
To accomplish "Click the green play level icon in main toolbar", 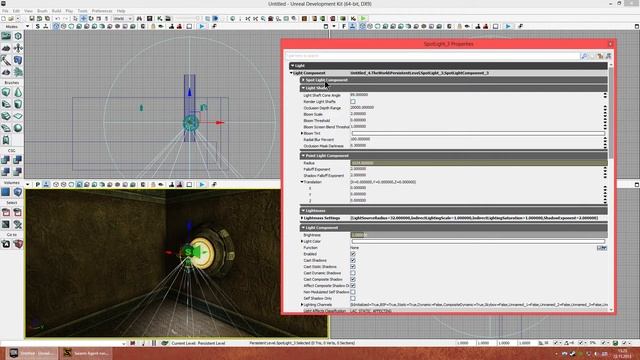I will (x=363, y=18).
